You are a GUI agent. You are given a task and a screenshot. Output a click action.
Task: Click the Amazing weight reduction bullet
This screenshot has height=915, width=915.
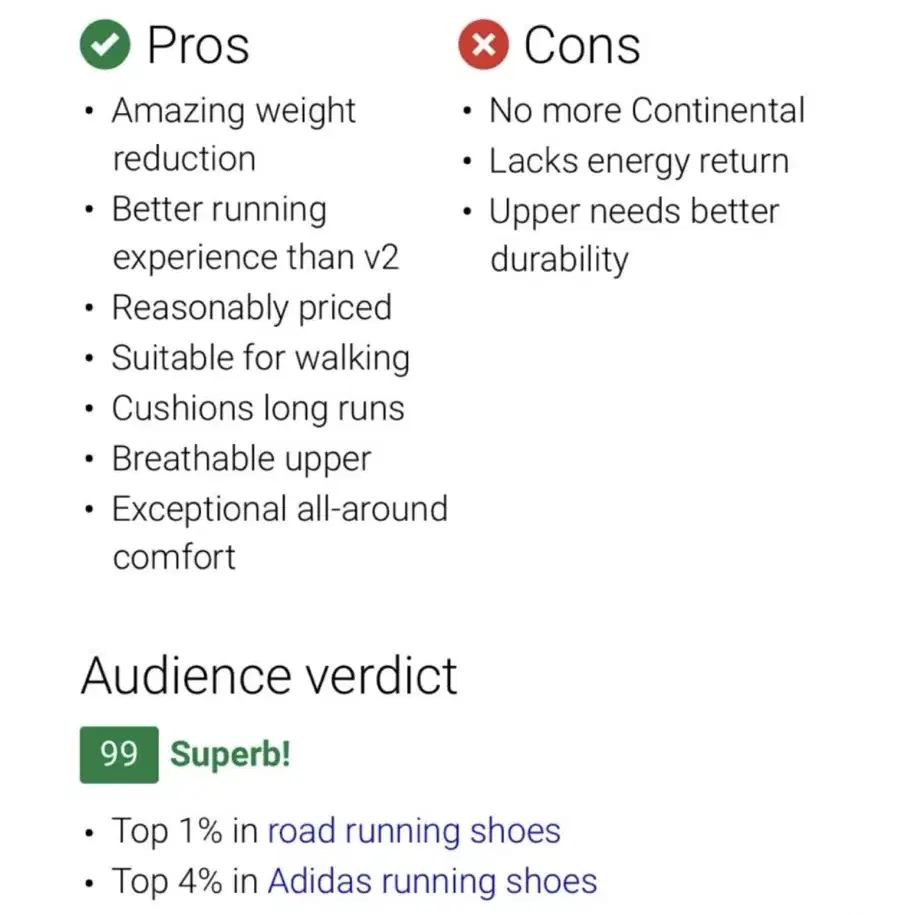(234, 135)
